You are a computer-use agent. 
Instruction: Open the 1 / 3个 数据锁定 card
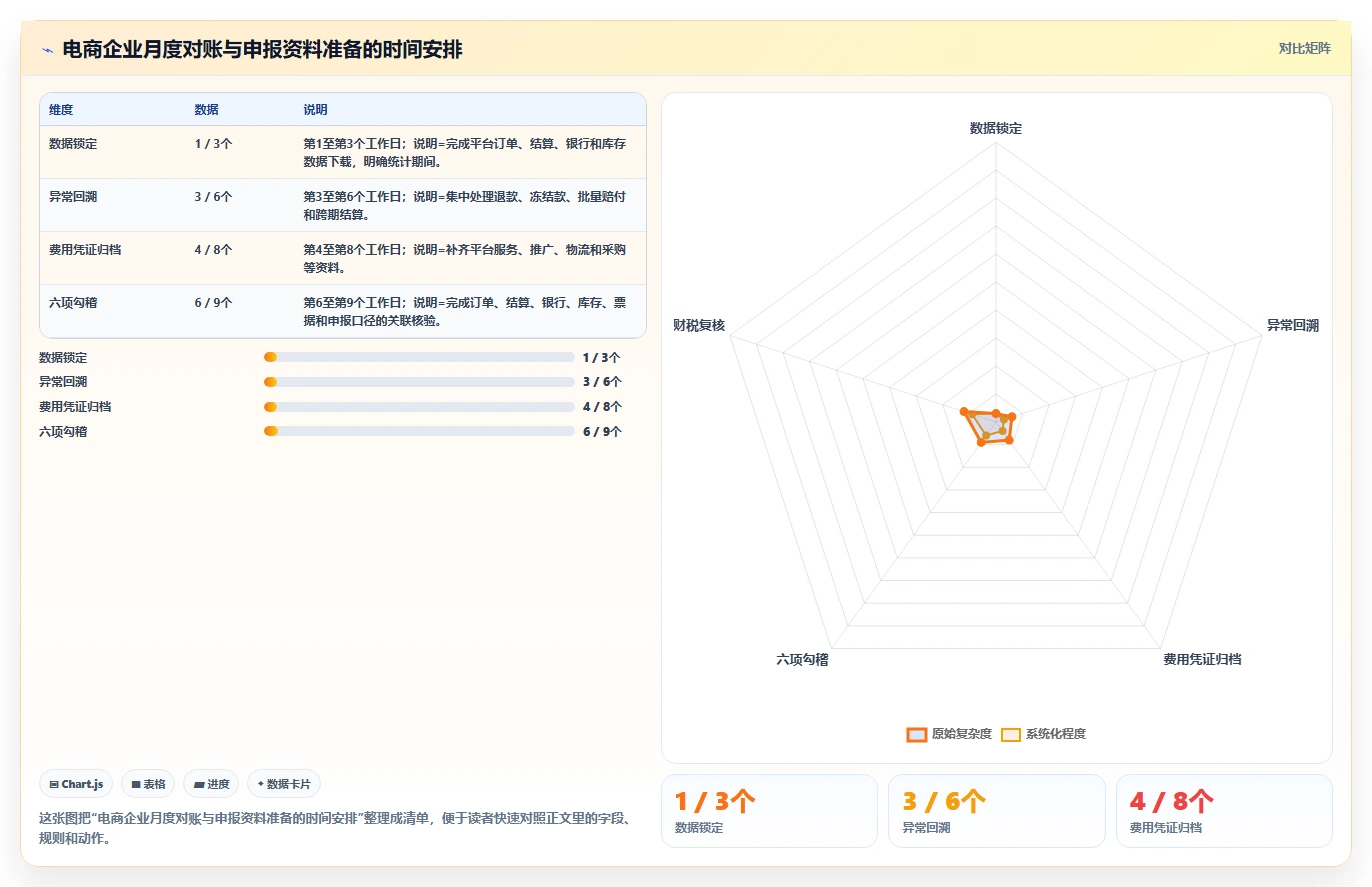point(769,811)
